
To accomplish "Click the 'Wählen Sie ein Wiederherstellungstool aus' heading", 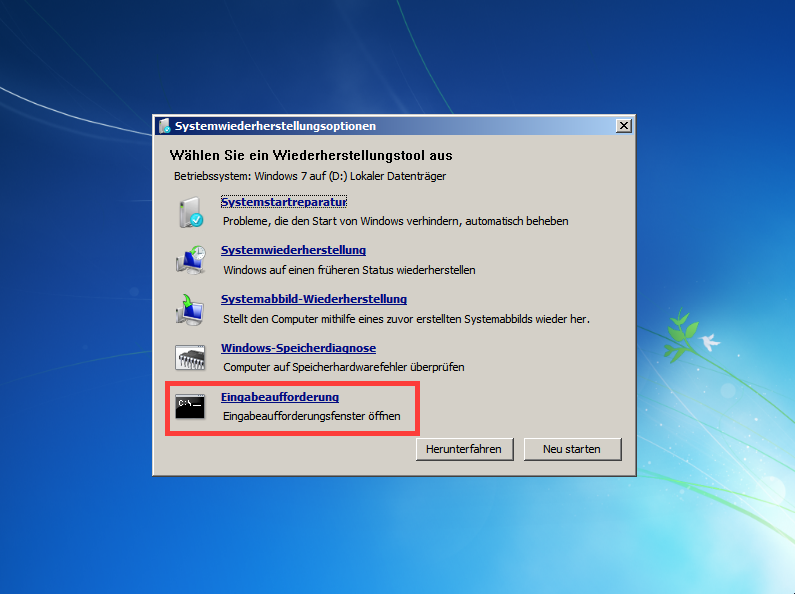I will coord(311,155).
